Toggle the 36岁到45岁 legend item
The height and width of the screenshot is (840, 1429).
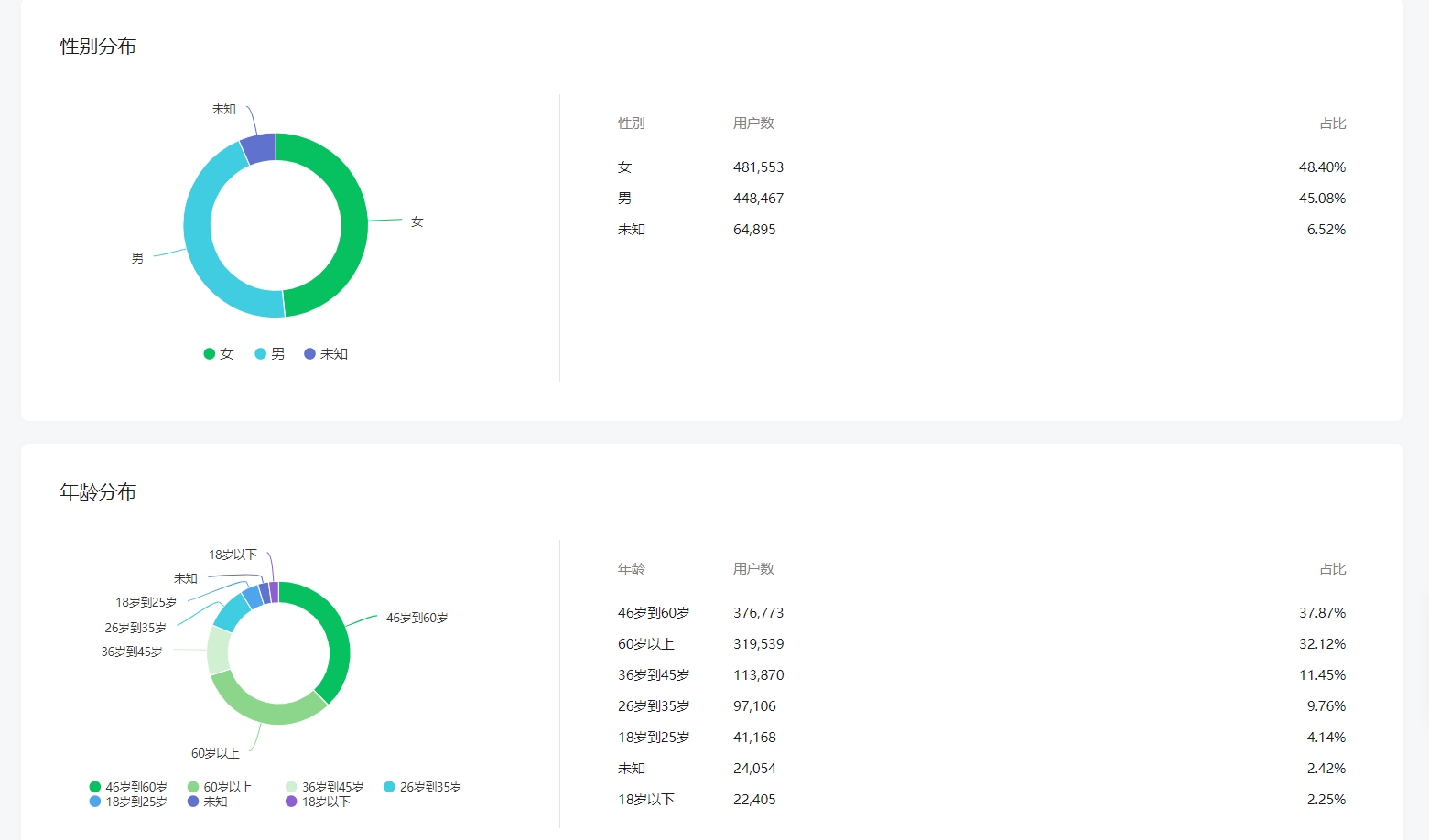(x=324, y=787)
